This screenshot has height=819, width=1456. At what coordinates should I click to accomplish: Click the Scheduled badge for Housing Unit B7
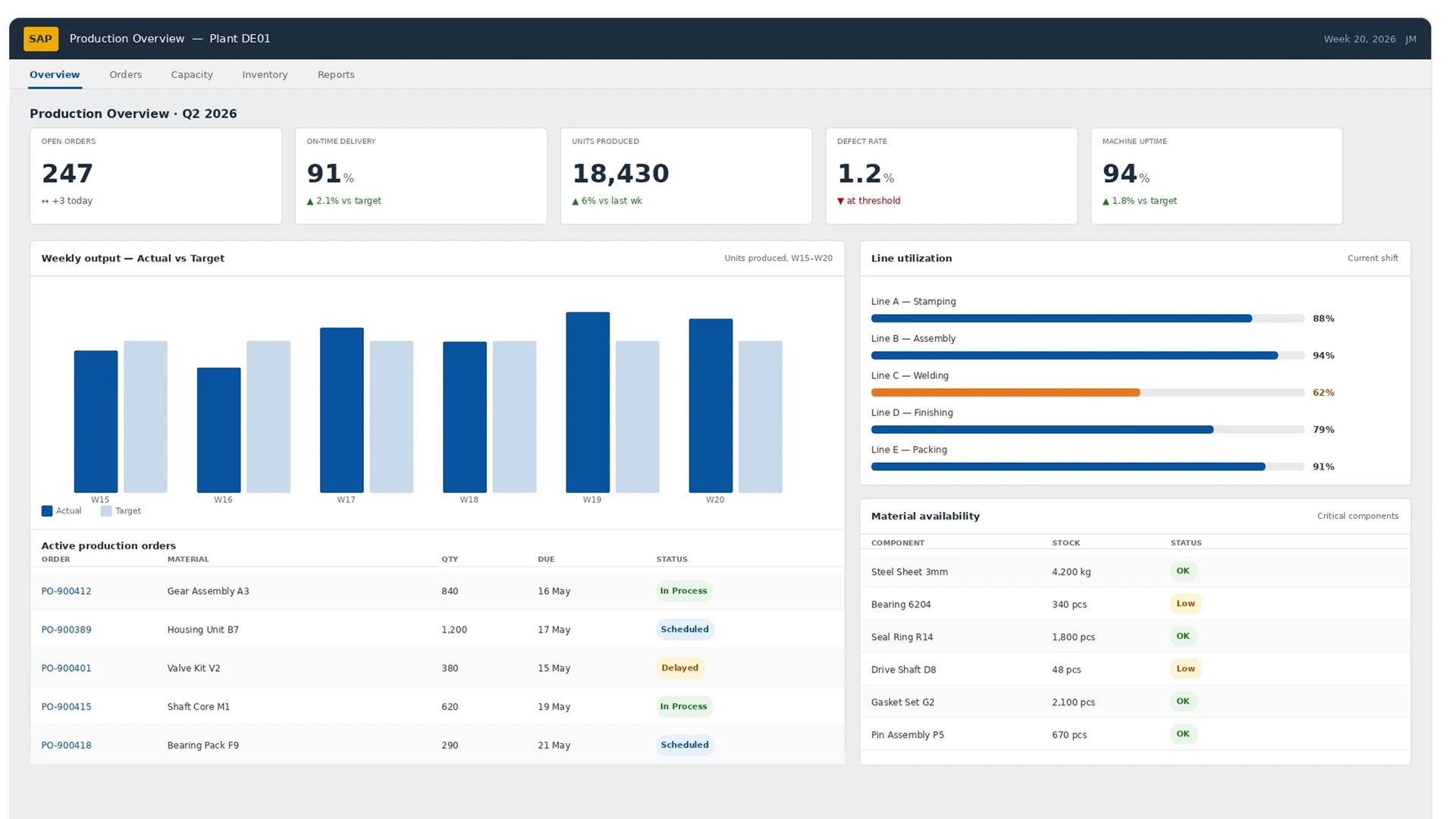(x=685, y=629)
